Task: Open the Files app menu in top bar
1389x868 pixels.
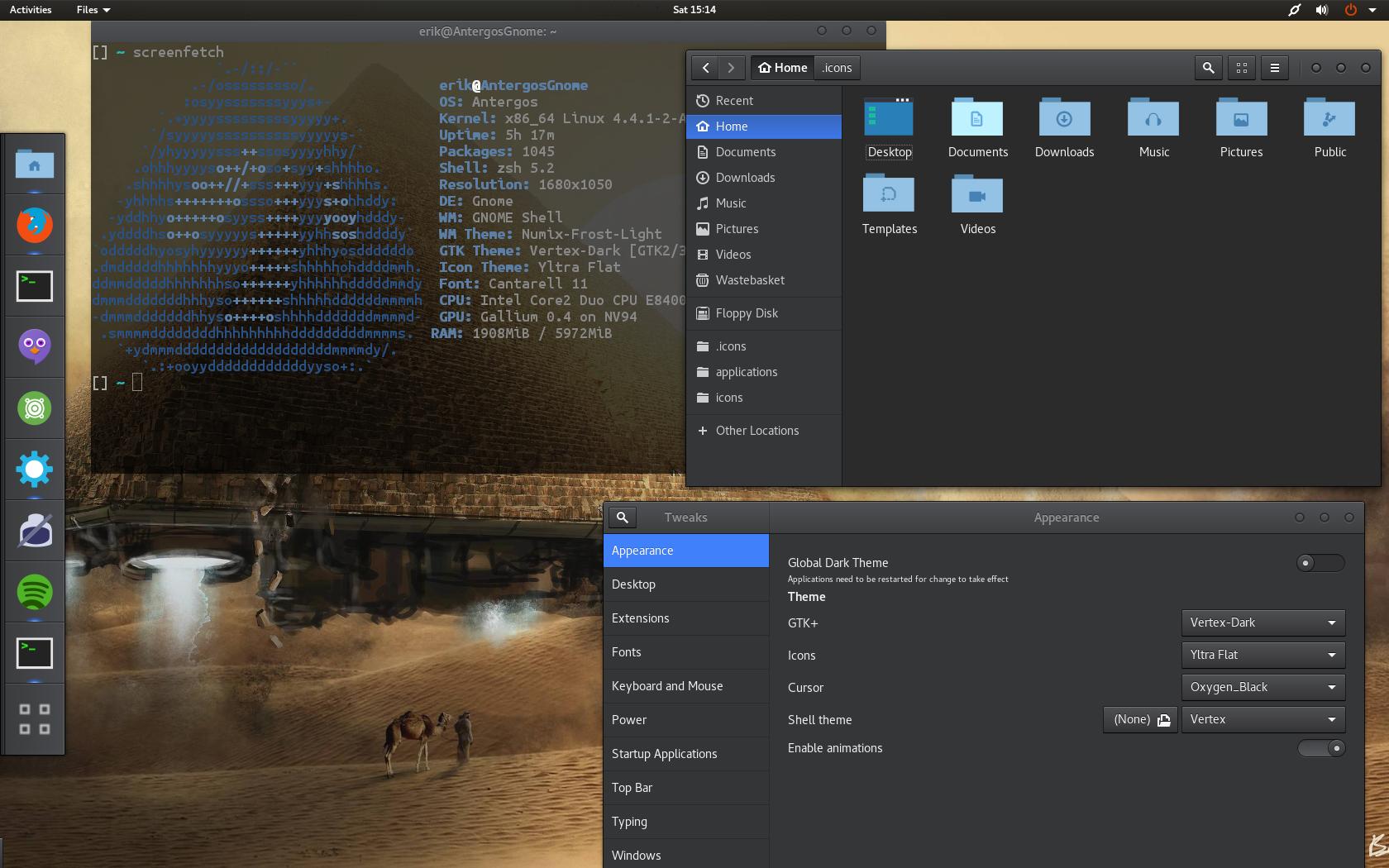Action: tap(93, 10)
